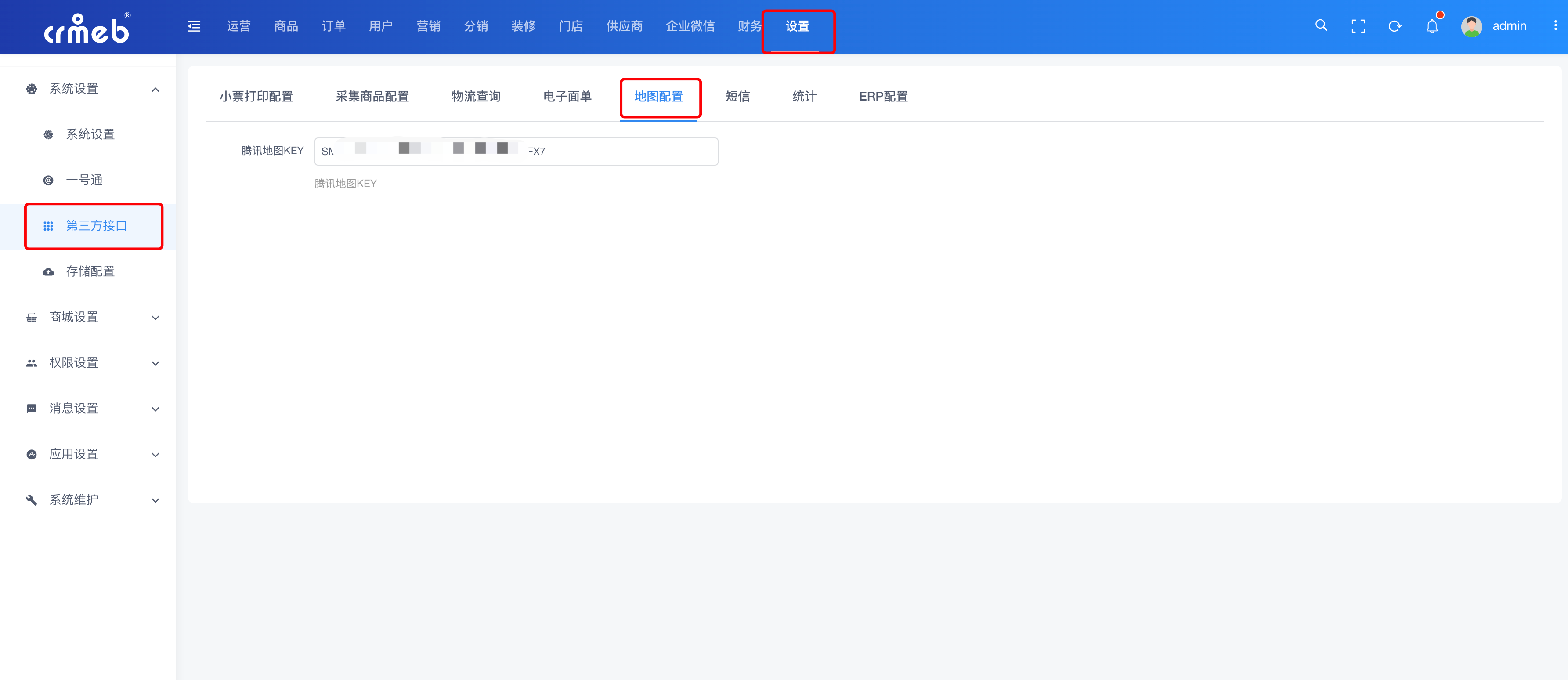Toggle fullscreen mode icon
1568x680 pixels.
point(1358,26)
